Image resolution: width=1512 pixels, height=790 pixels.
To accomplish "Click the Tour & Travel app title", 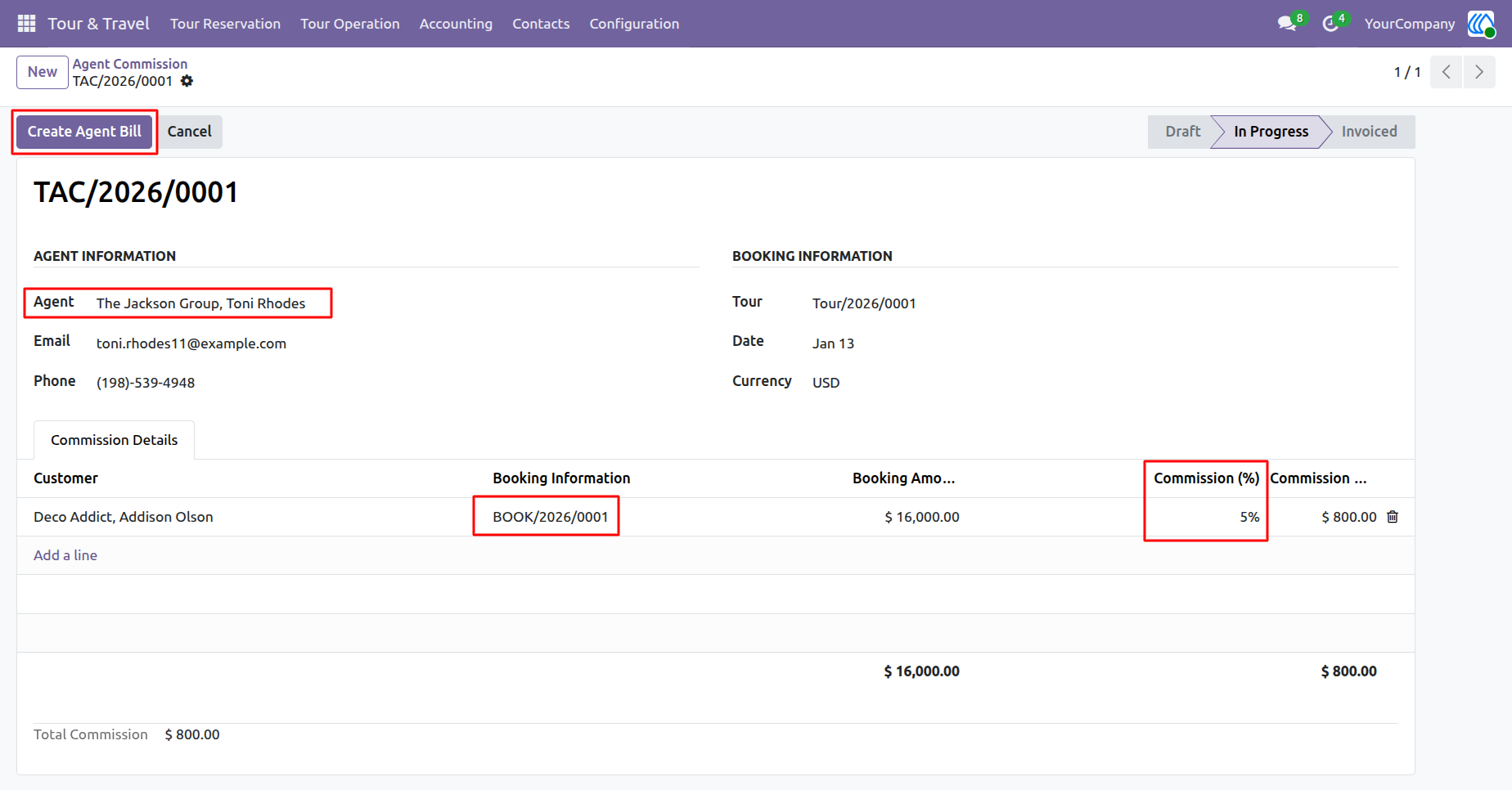I will 98,24.
